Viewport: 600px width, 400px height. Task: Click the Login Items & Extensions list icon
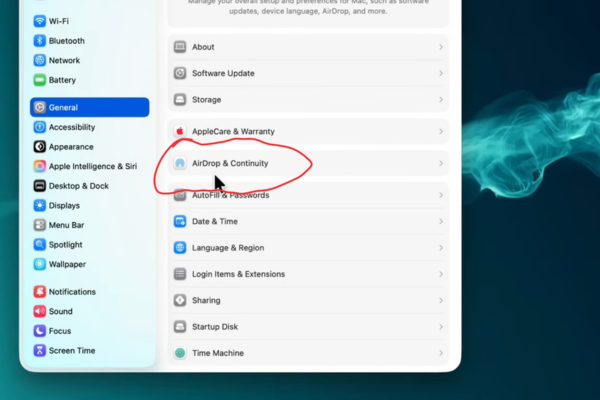(180, 274)
